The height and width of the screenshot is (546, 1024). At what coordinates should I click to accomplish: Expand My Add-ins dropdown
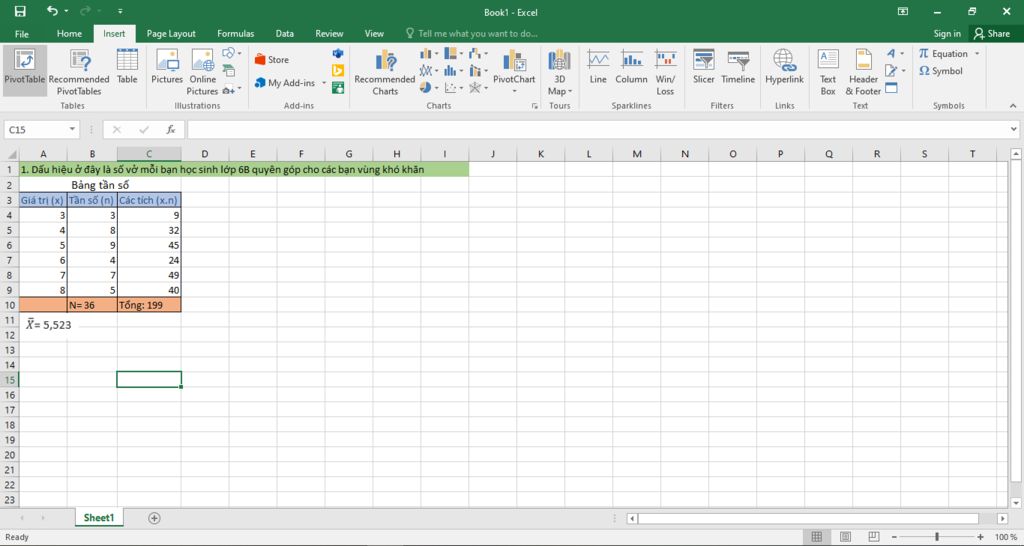[x=324, y=83]
